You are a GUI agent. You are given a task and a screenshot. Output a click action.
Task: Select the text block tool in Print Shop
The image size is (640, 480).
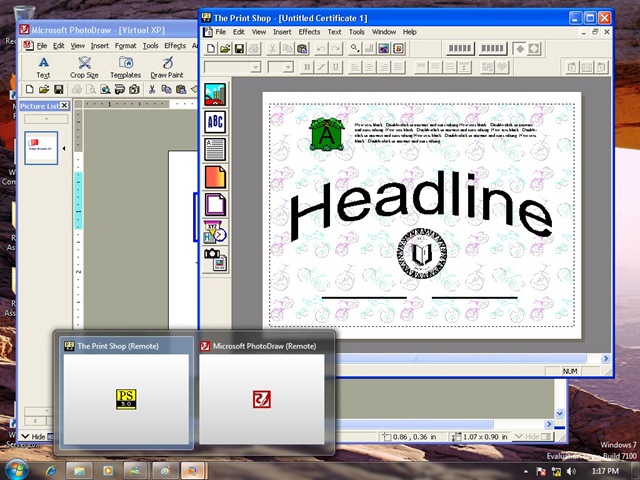pyautogui.click(x=215, y=149)
